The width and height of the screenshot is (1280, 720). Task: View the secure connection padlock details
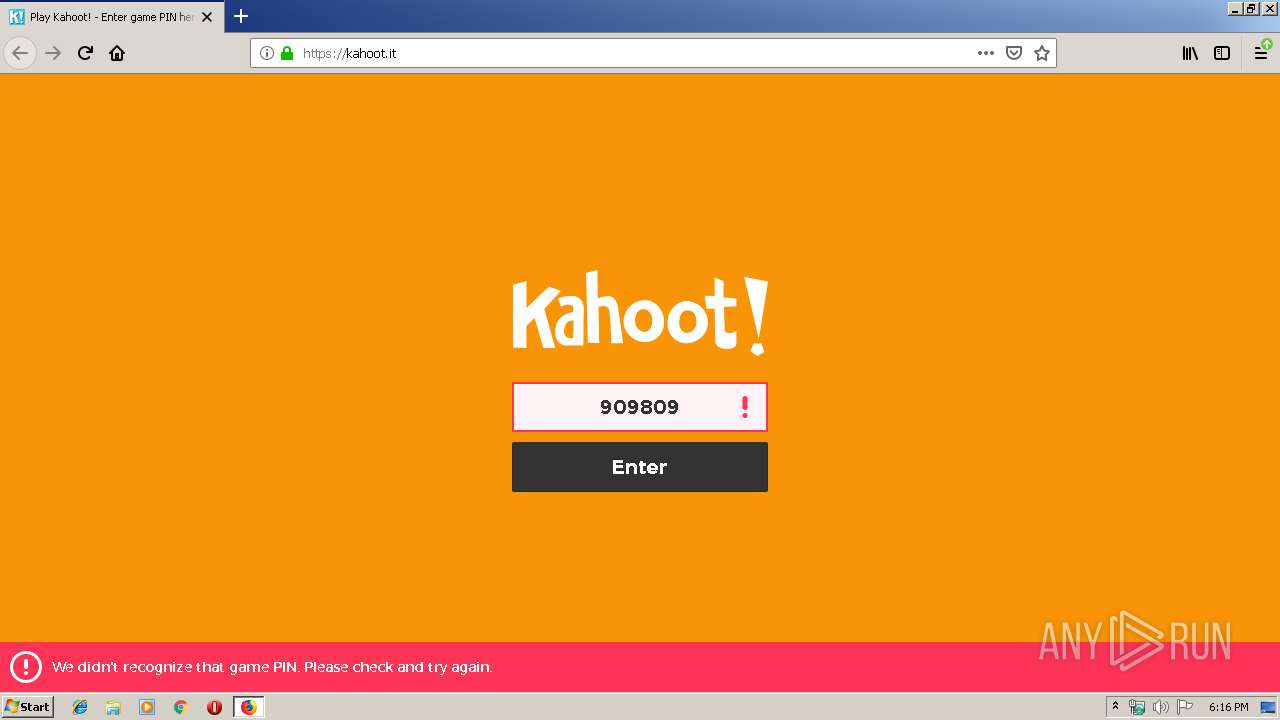click(x=287, y=53)
